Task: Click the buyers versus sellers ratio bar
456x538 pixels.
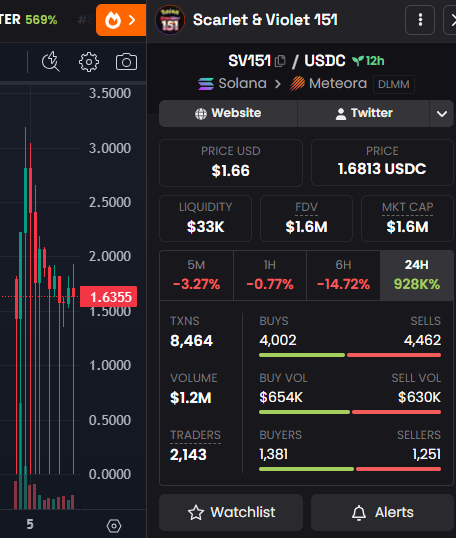Action: click(350, 469)
